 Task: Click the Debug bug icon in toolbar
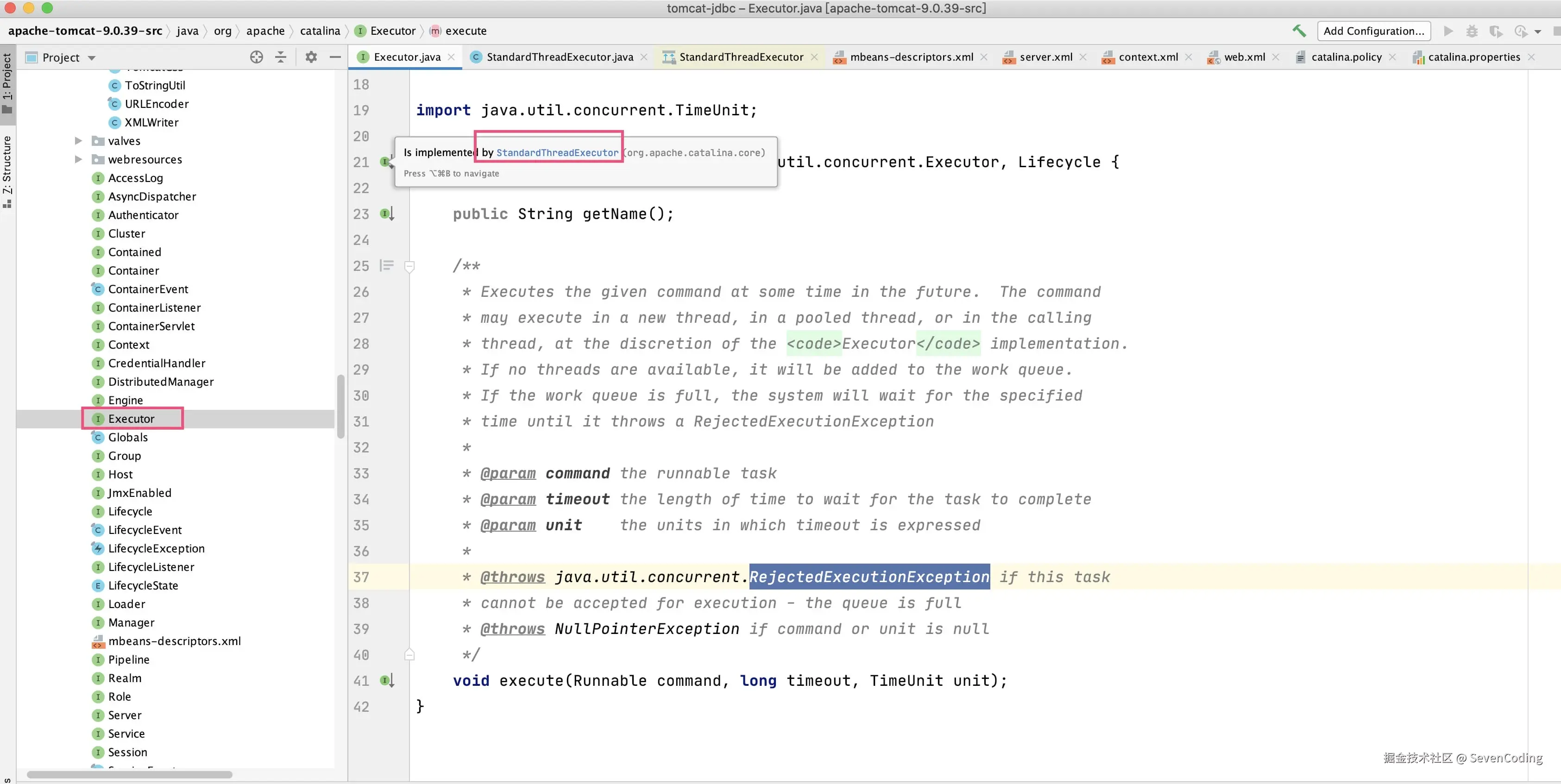[x=1471, y=31]
